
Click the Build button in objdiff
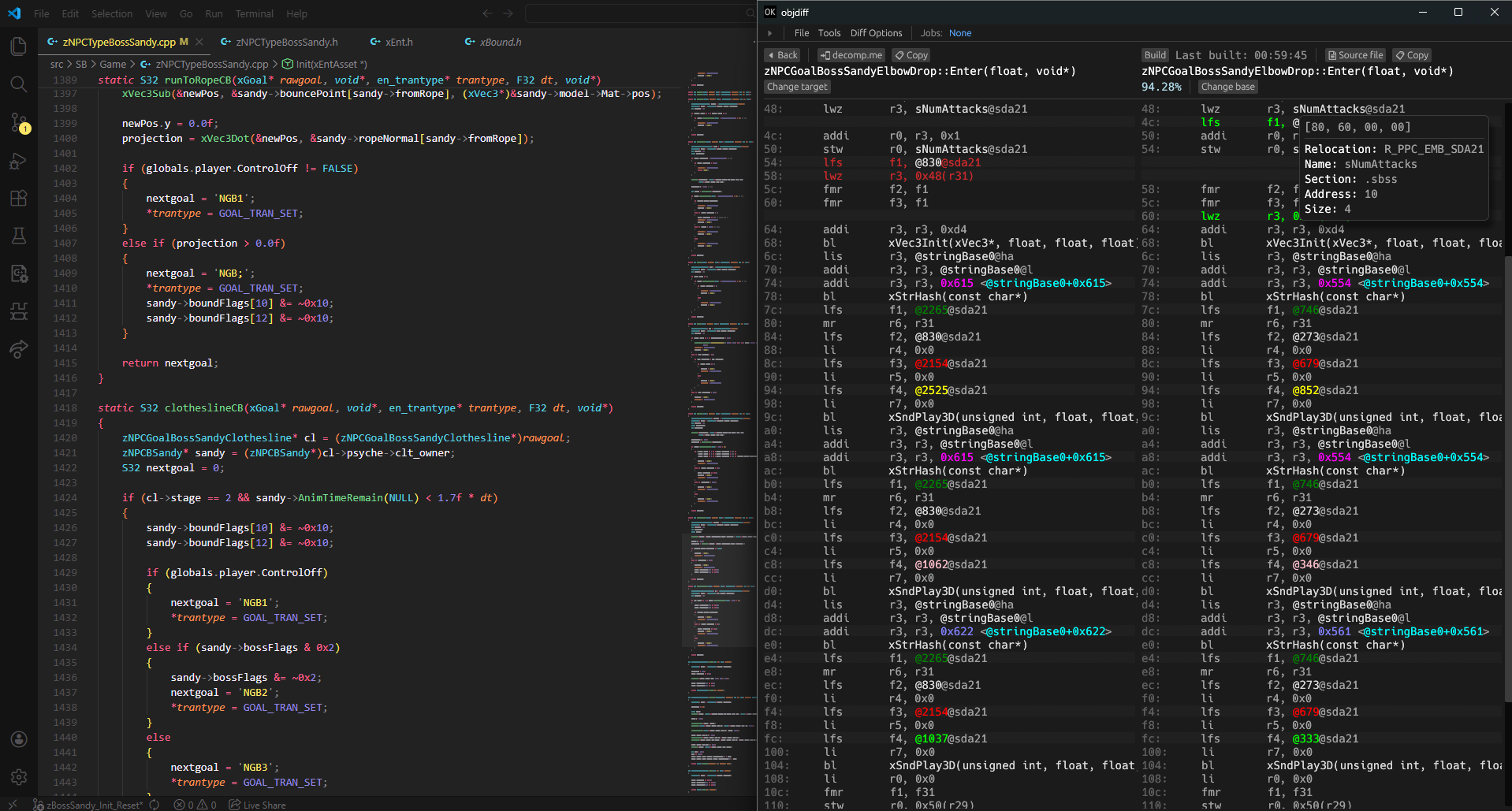1155,55
